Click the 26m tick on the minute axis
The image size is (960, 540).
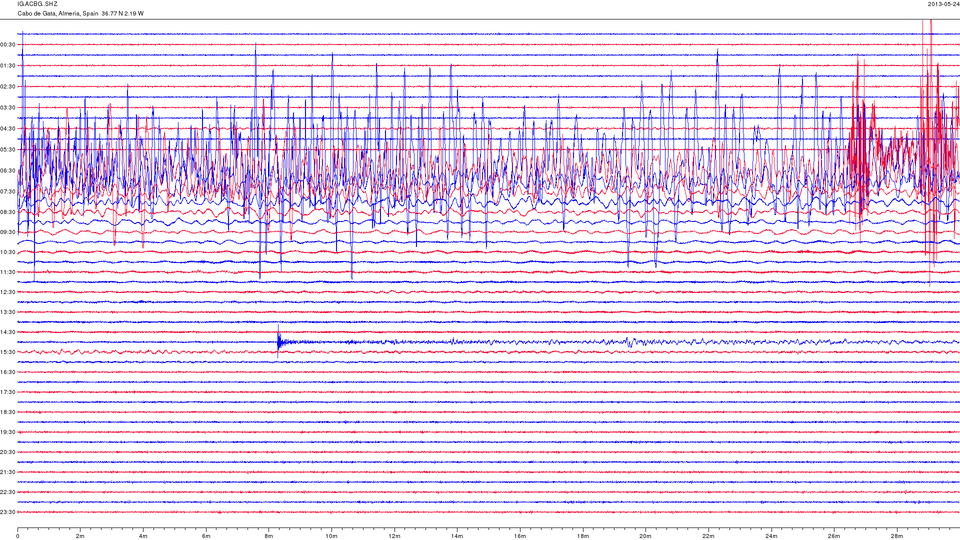[833, 536]
